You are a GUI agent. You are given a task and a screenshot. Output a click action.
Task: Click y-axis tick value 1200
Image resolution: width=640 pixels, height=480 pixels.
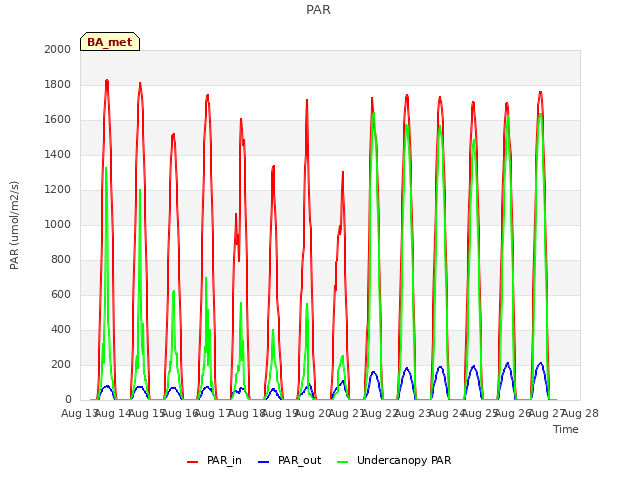click(58, 189)
